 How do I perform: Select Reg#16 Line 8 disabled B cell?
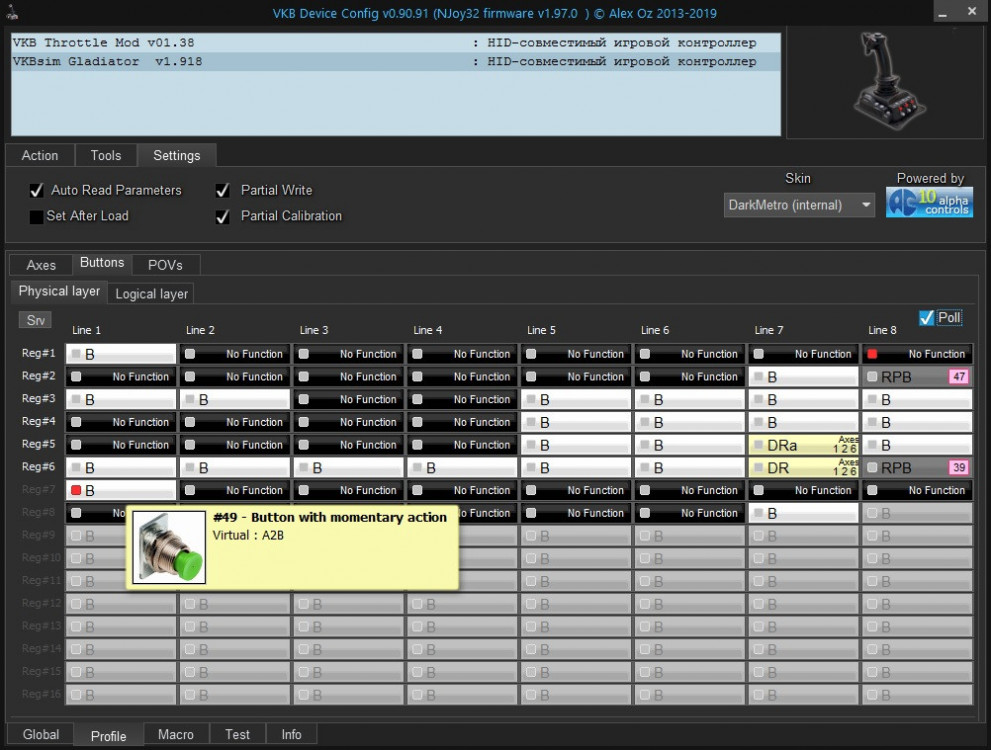point(917,695)
